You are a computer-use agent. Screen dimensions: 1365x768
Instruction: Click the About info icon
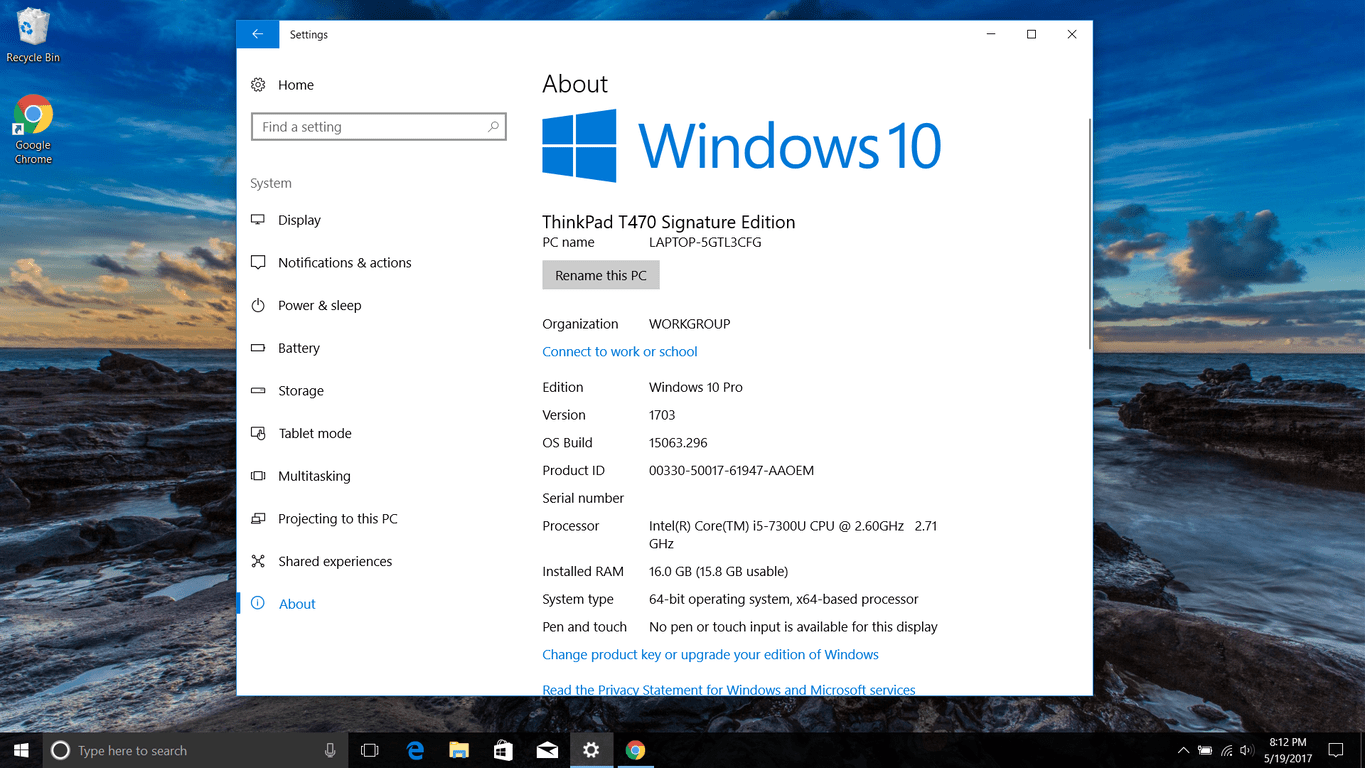click(258, 603)
